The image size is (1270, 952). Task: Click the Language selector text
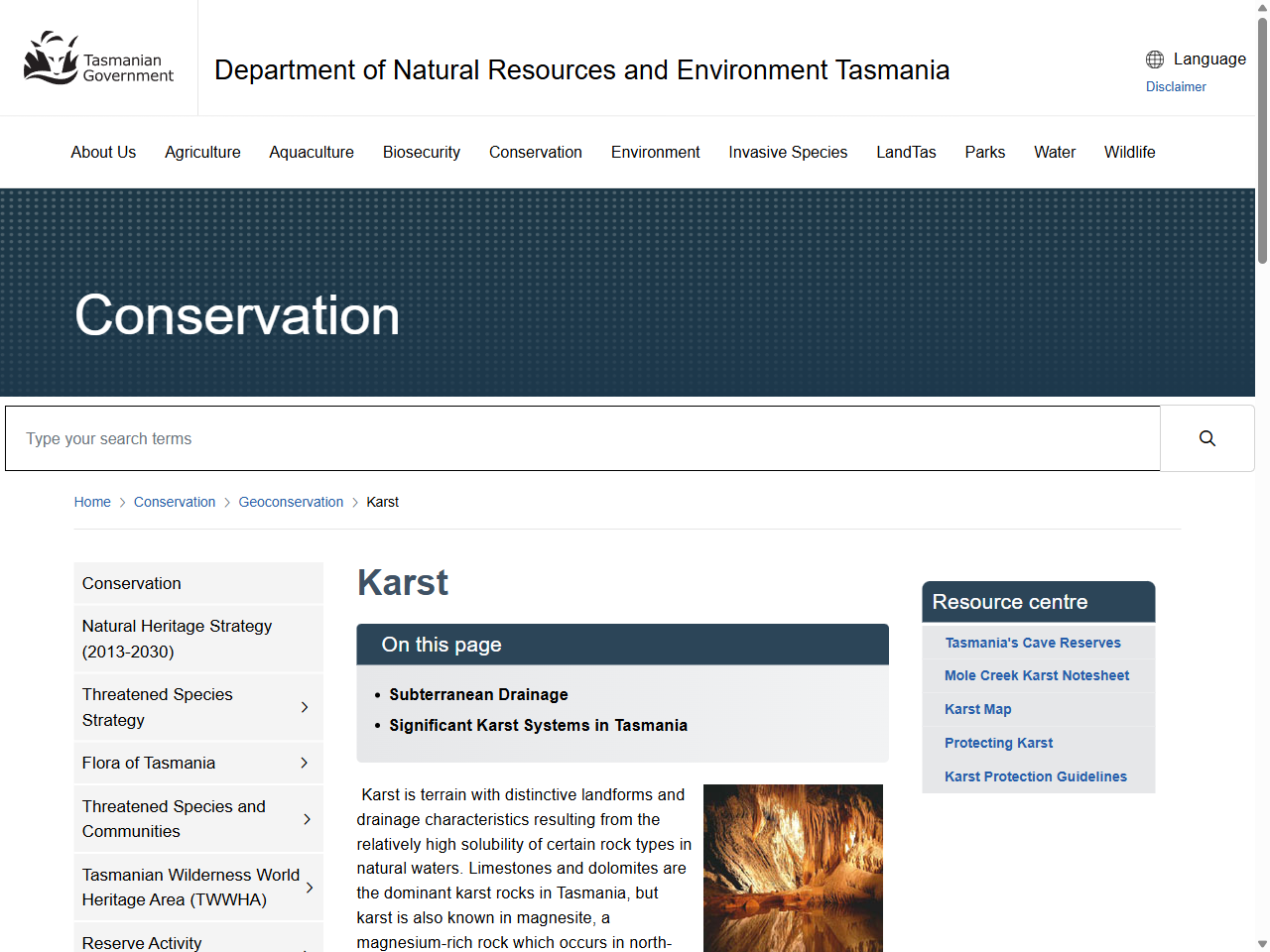point(1209,59)
